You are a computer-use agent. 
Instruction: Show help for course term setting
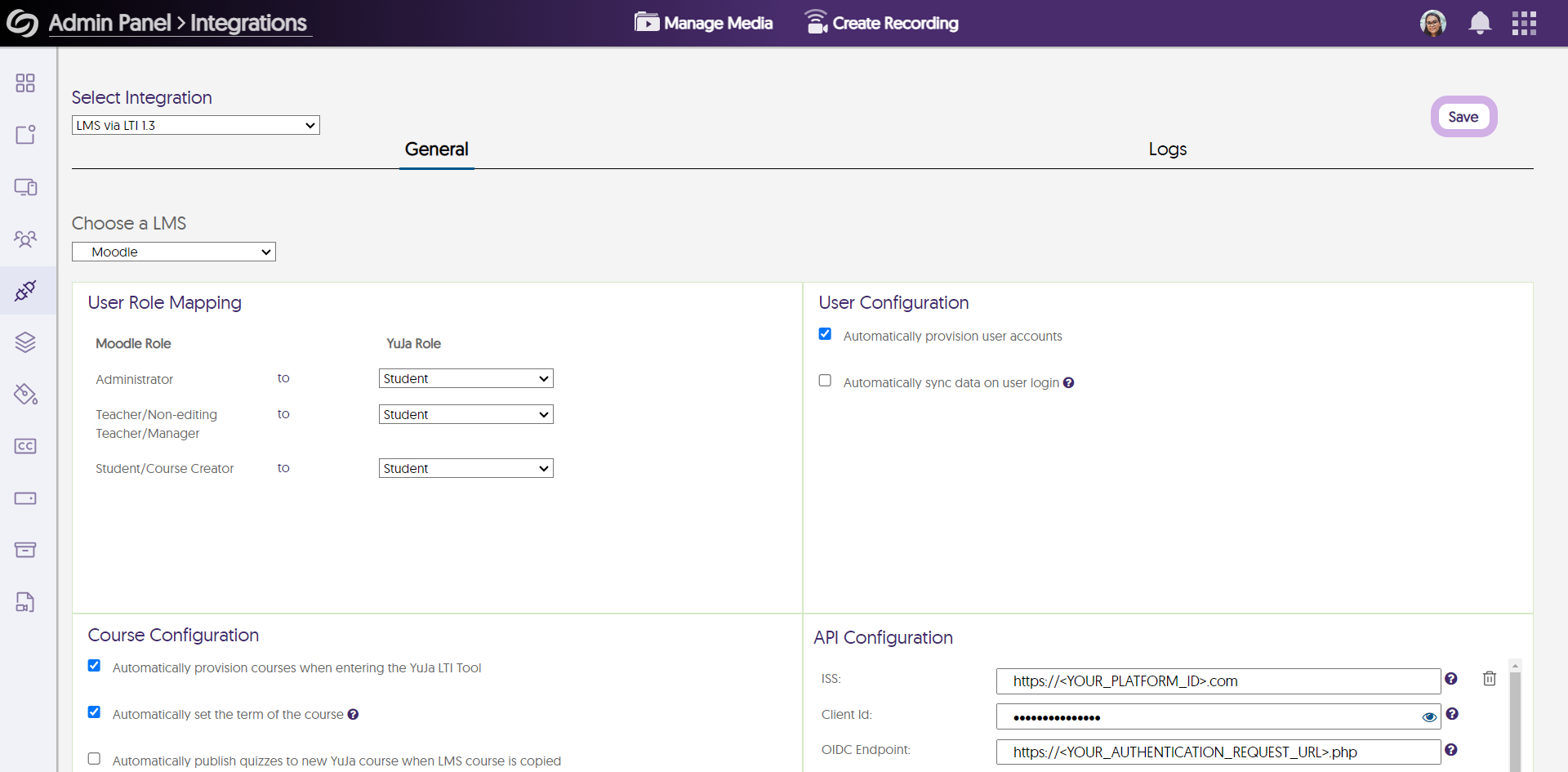[x=353, y=714]
